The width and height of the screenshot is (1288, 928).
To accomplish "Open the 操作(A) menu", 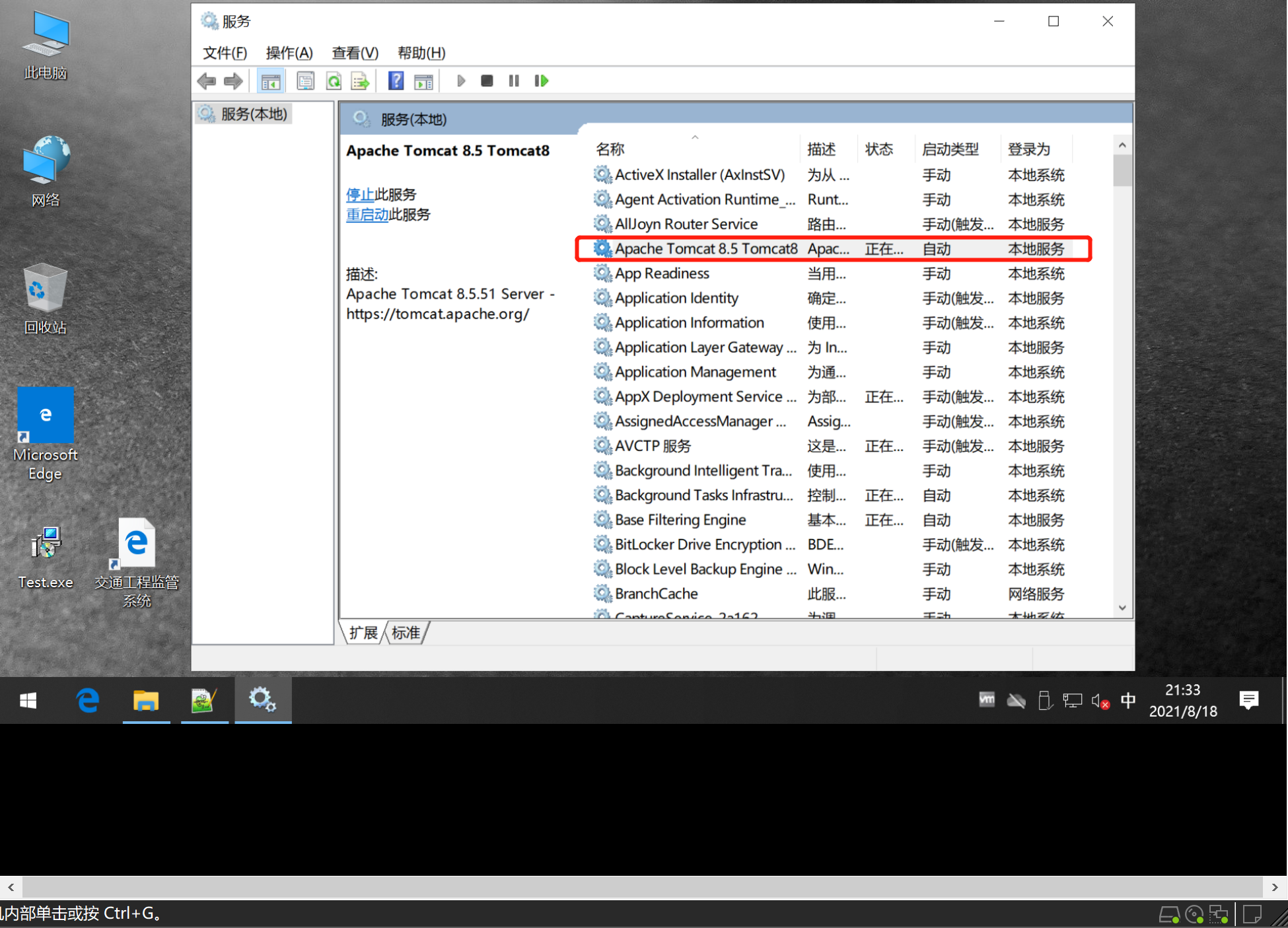I will pos(289,53).
